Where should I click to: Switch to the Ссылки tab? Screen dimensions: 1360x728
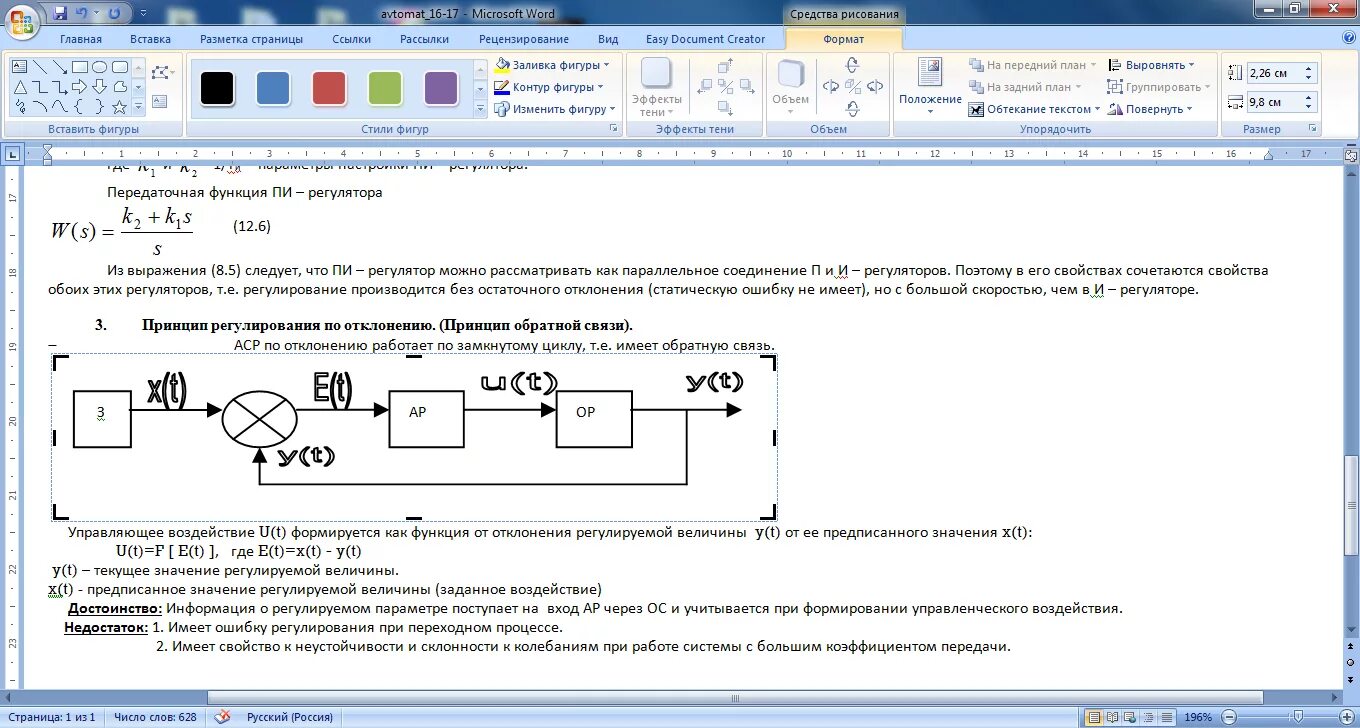(x=352, y=39)
